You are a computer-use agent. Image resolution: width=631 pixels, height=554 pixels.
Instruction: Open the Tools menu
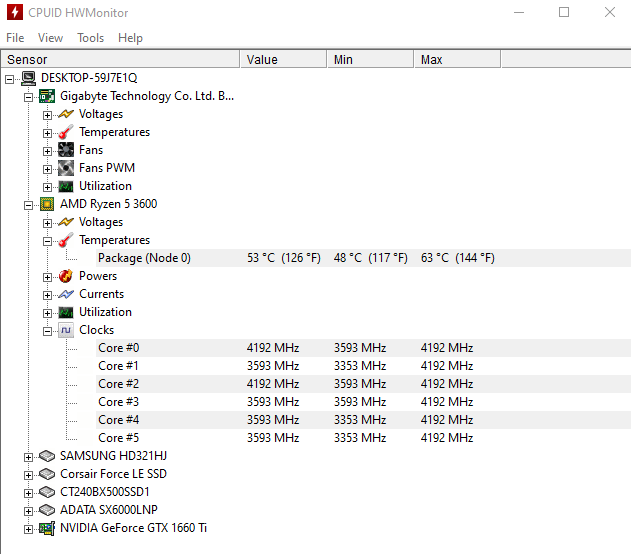tap(91, 38)
